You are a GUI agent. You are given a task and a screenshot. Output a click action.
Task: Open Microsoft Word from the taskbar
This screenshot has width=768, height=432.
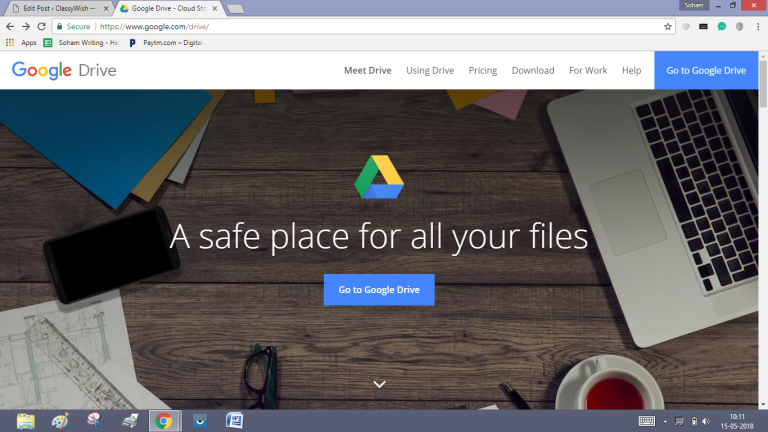pyautogui.click(x=234, y=420)
